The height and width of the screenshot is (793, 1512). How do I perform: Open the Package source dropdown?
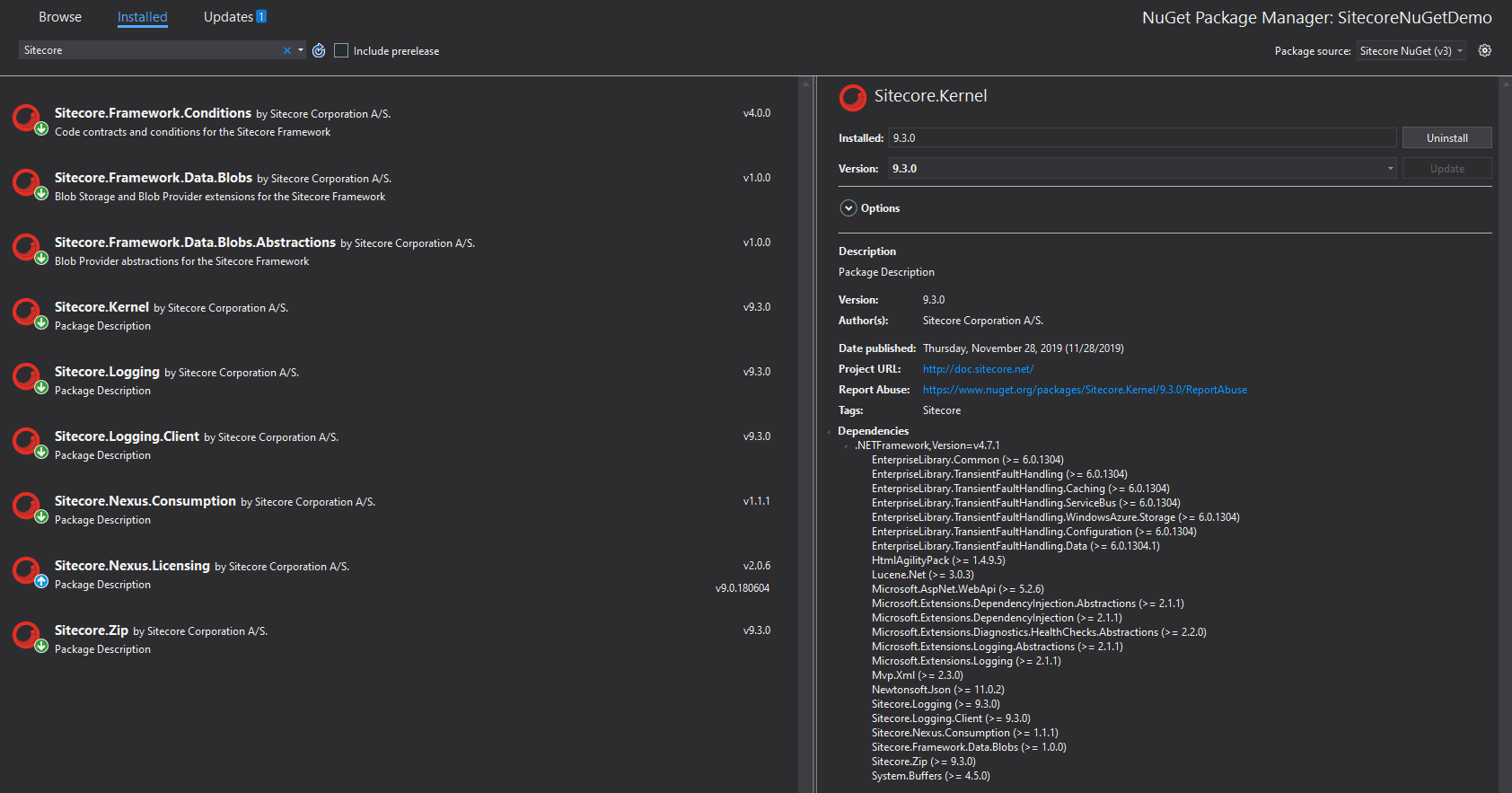(x=1411, y=51)
